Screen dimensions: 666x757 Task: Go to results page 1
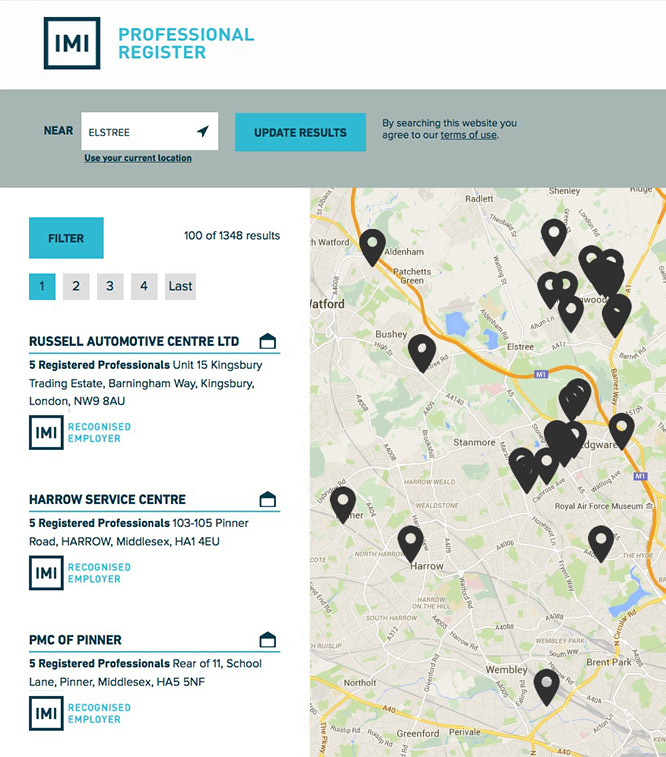42,286
